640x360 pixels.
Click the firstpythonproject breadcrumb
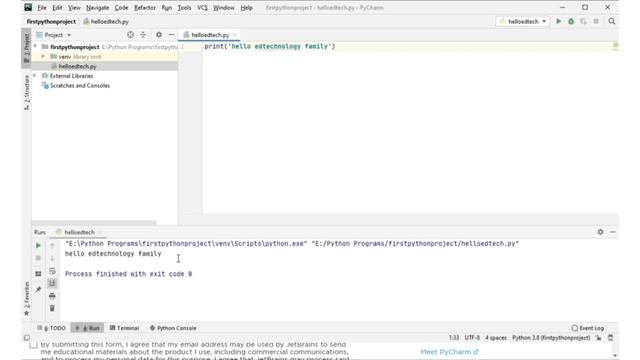point(51,21)
